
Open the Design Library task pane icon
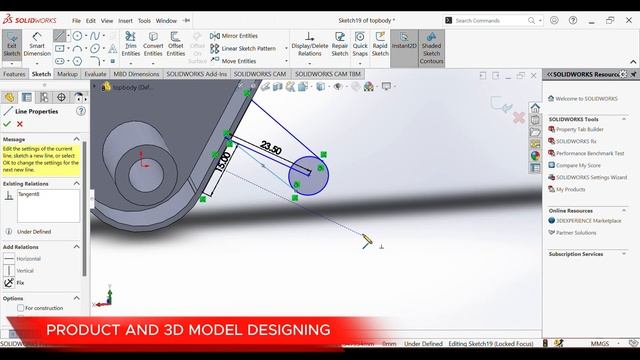(535, 120)
